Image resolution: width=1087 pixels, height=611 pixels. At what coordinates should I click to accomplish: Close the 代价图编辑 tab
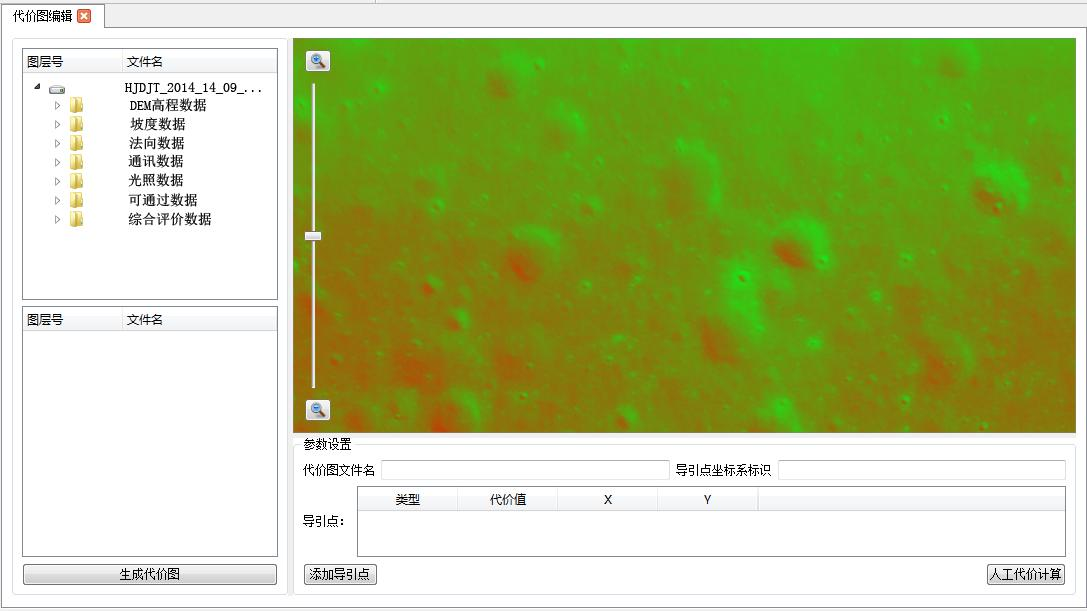(x=84, y=16)
